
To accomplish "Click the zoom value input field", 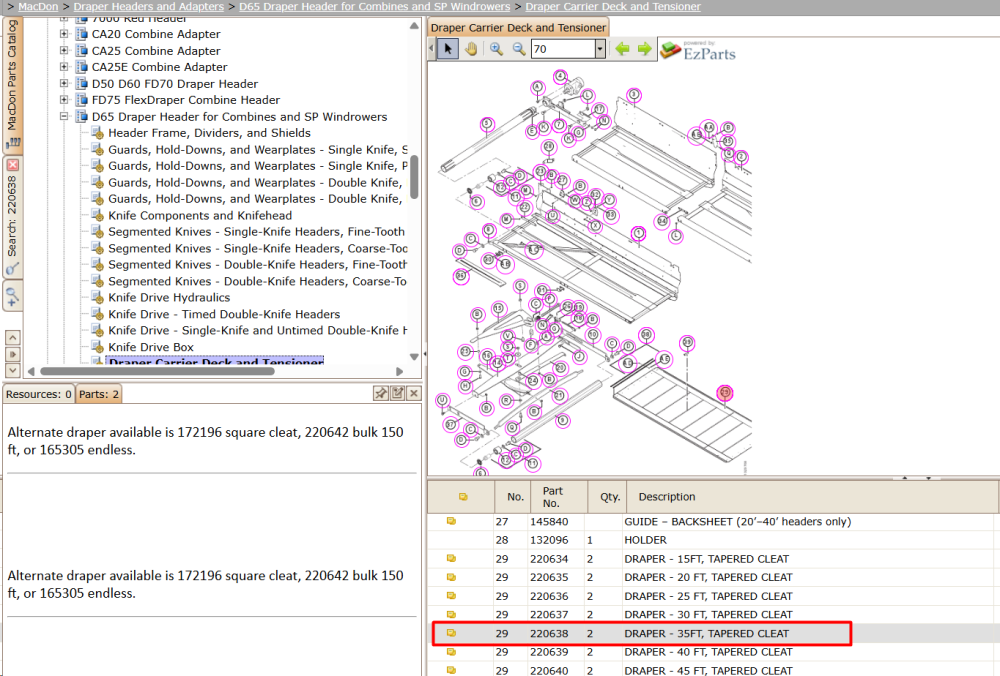I will click(x=562, y=49).
